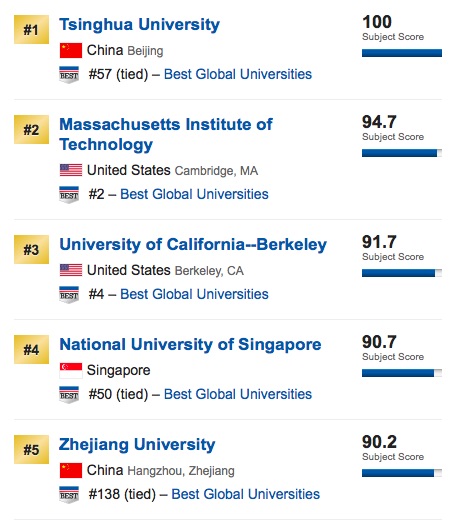Click the US flag next to Cambridge, MA
The width and height of the screenshot is (458, 525).
(71, 170)
